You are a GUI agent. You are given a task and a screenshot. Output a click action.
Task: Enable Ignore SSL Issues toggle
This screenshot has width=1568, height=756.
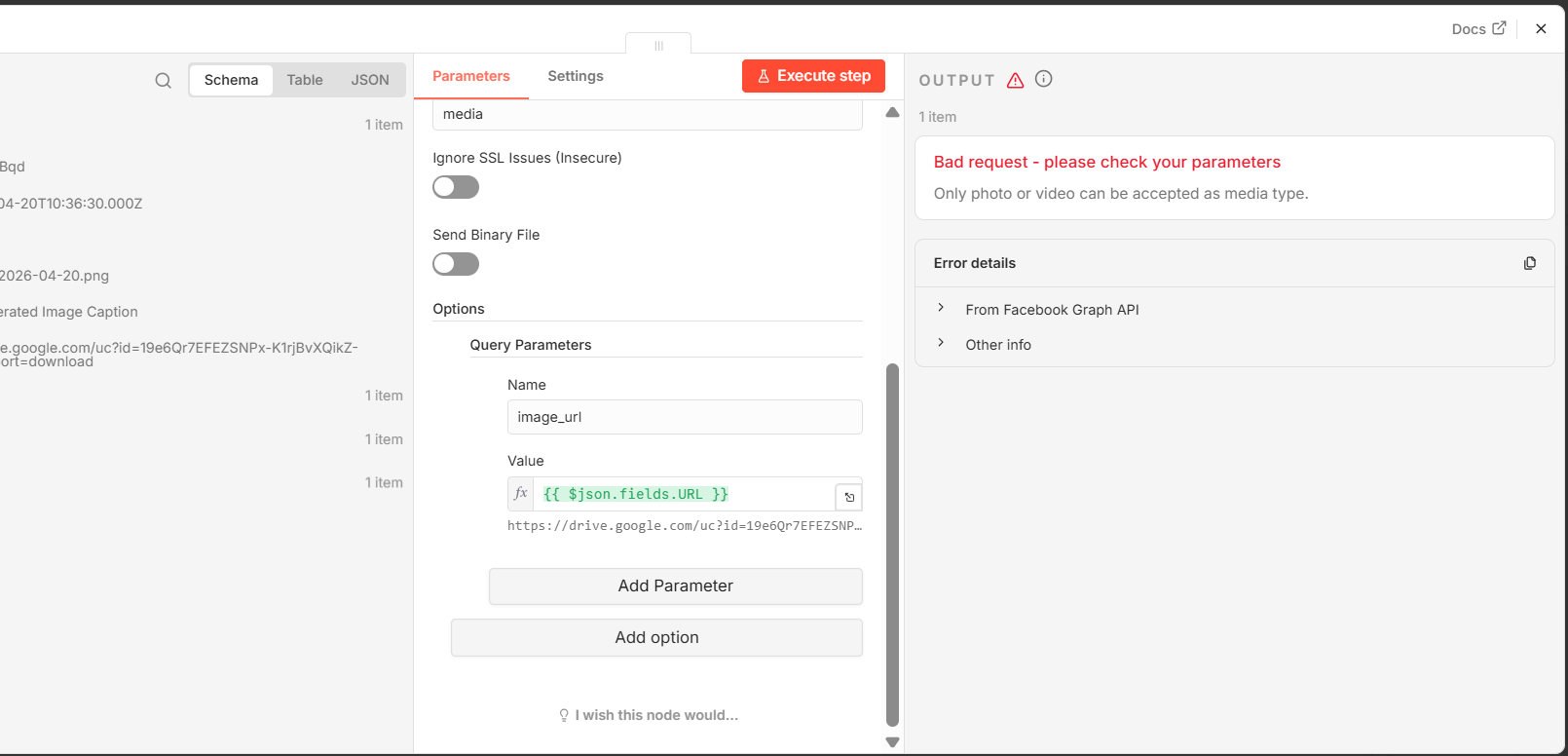(x=456, y=187)
